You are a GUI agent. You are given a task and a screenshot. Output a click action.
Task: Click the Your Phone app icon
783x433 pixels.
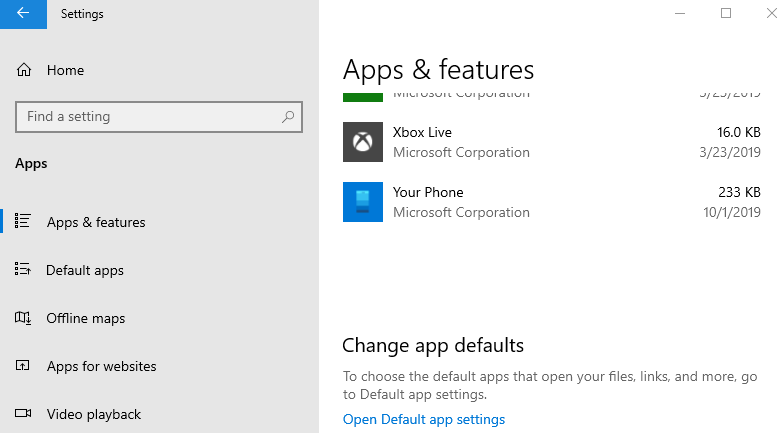point(363,202)
